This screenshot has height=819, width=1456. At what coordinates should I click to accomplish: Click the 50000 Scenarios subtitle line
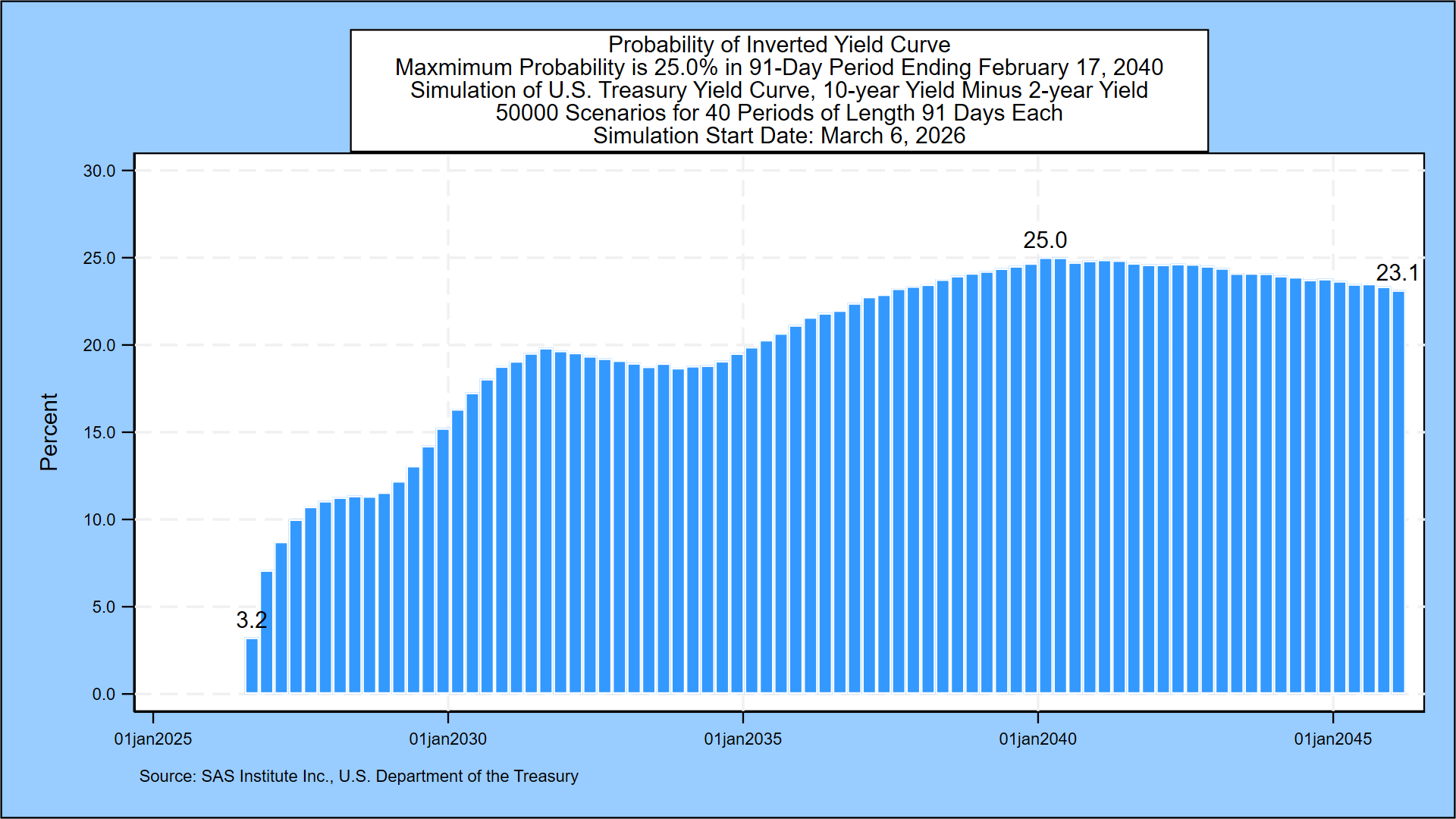(779, 113)
